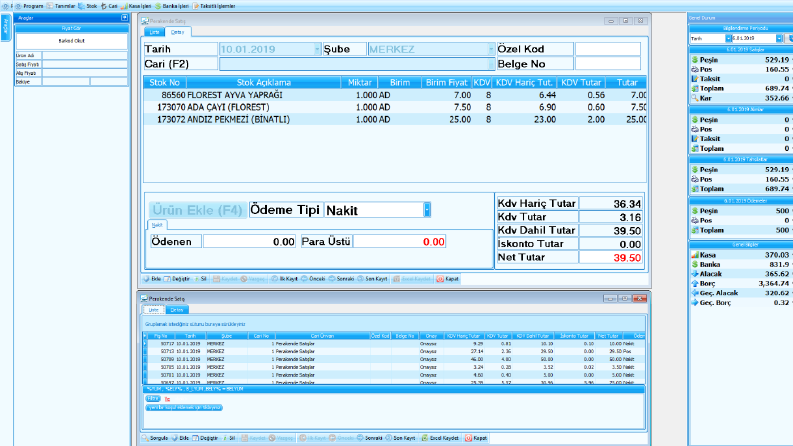Viewport: 793px width, 446px height.
Task: Click the Filtre button in lower window
Action: tap(153, 399)
